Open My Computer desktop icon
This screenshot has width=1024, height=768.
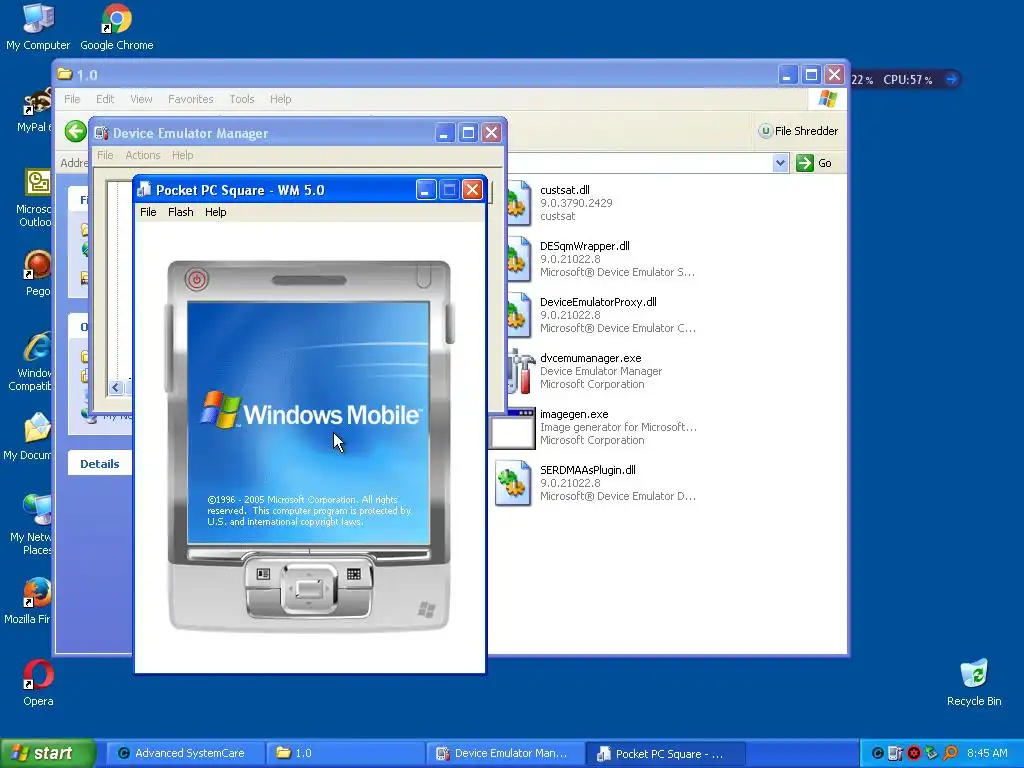click(38, 26)
